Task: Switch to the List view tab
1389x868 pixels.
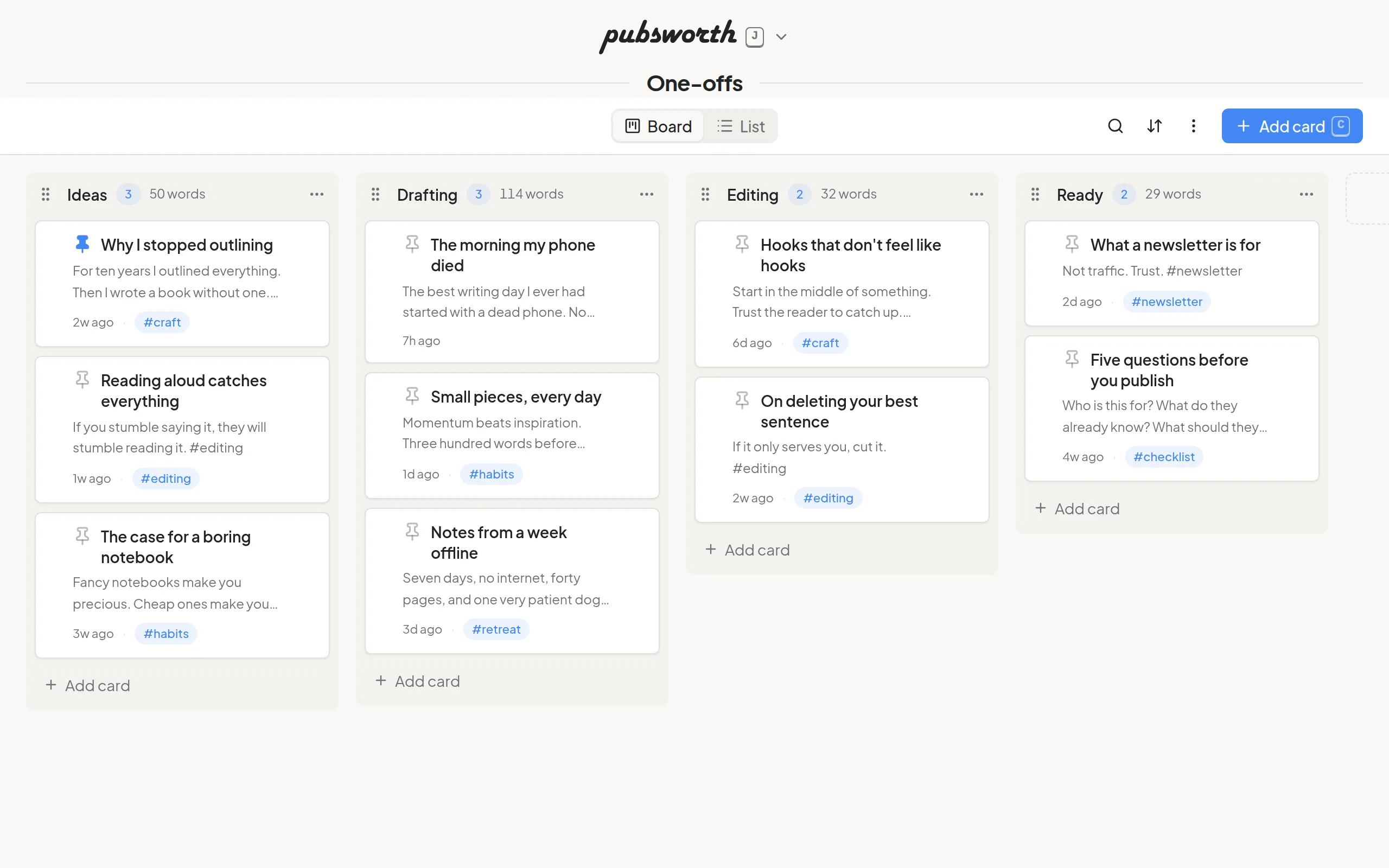Action: [741, 126]
